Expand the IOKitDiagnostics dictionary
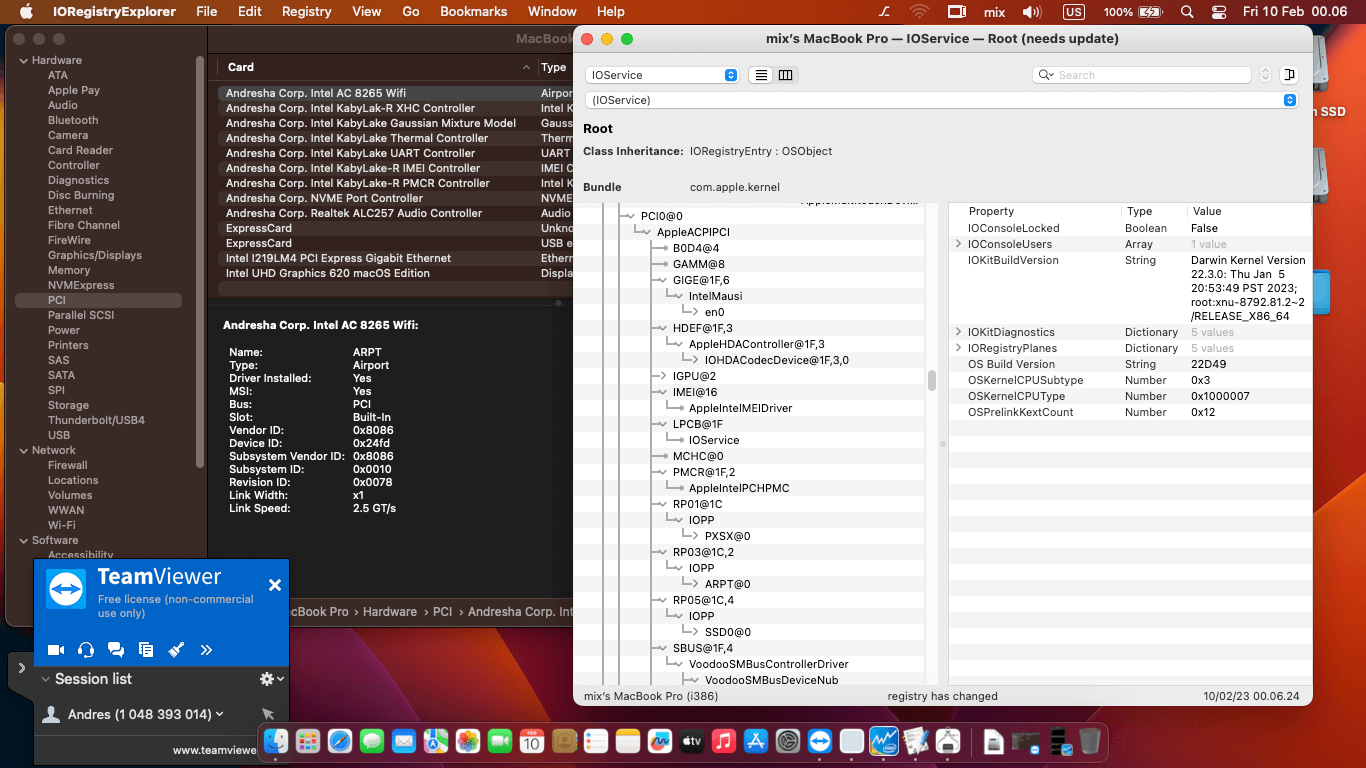This screenshot has height=768, width=1366. [x=958, y=332]
